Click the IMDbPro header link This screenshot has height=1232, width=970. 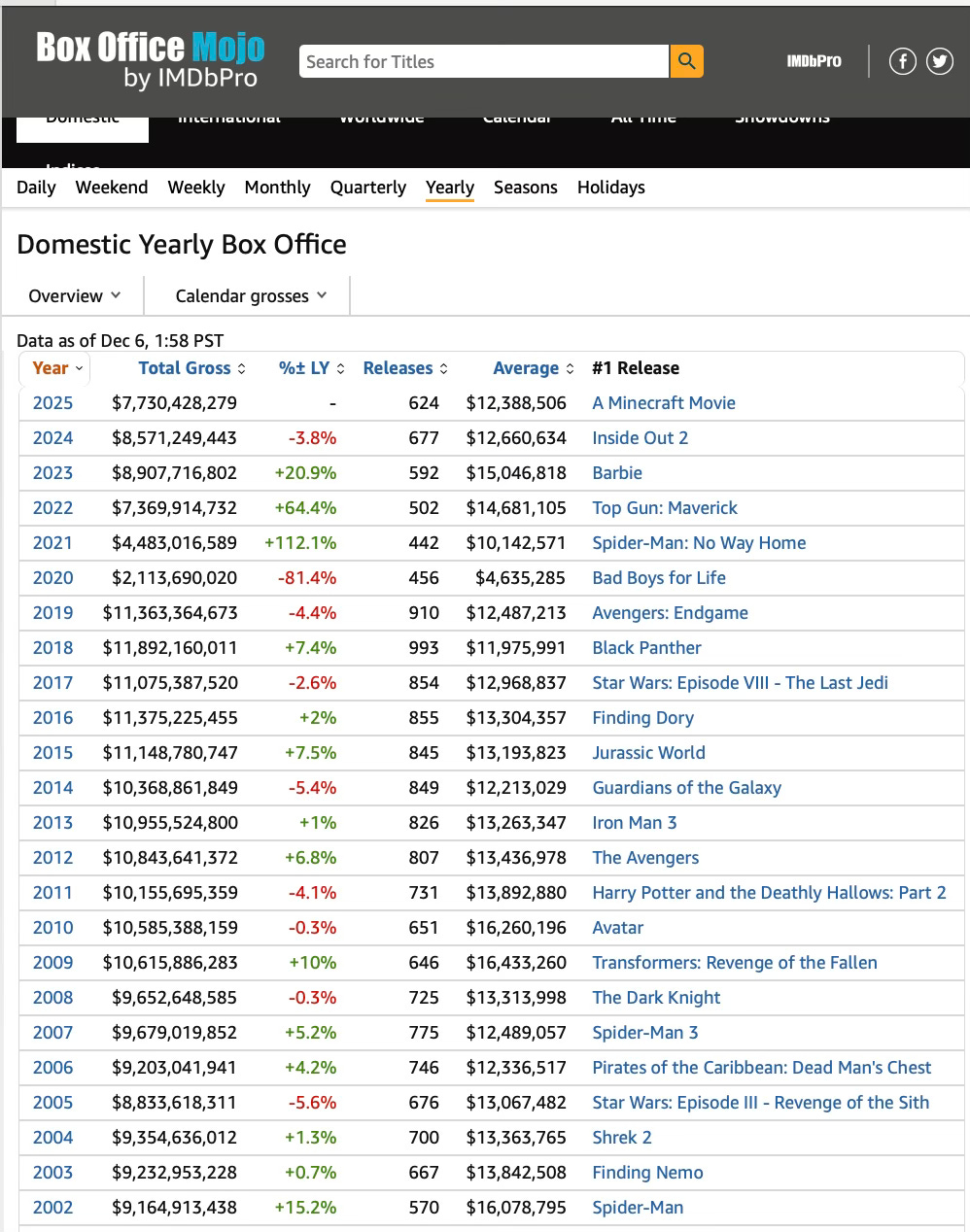pos(814,61)
